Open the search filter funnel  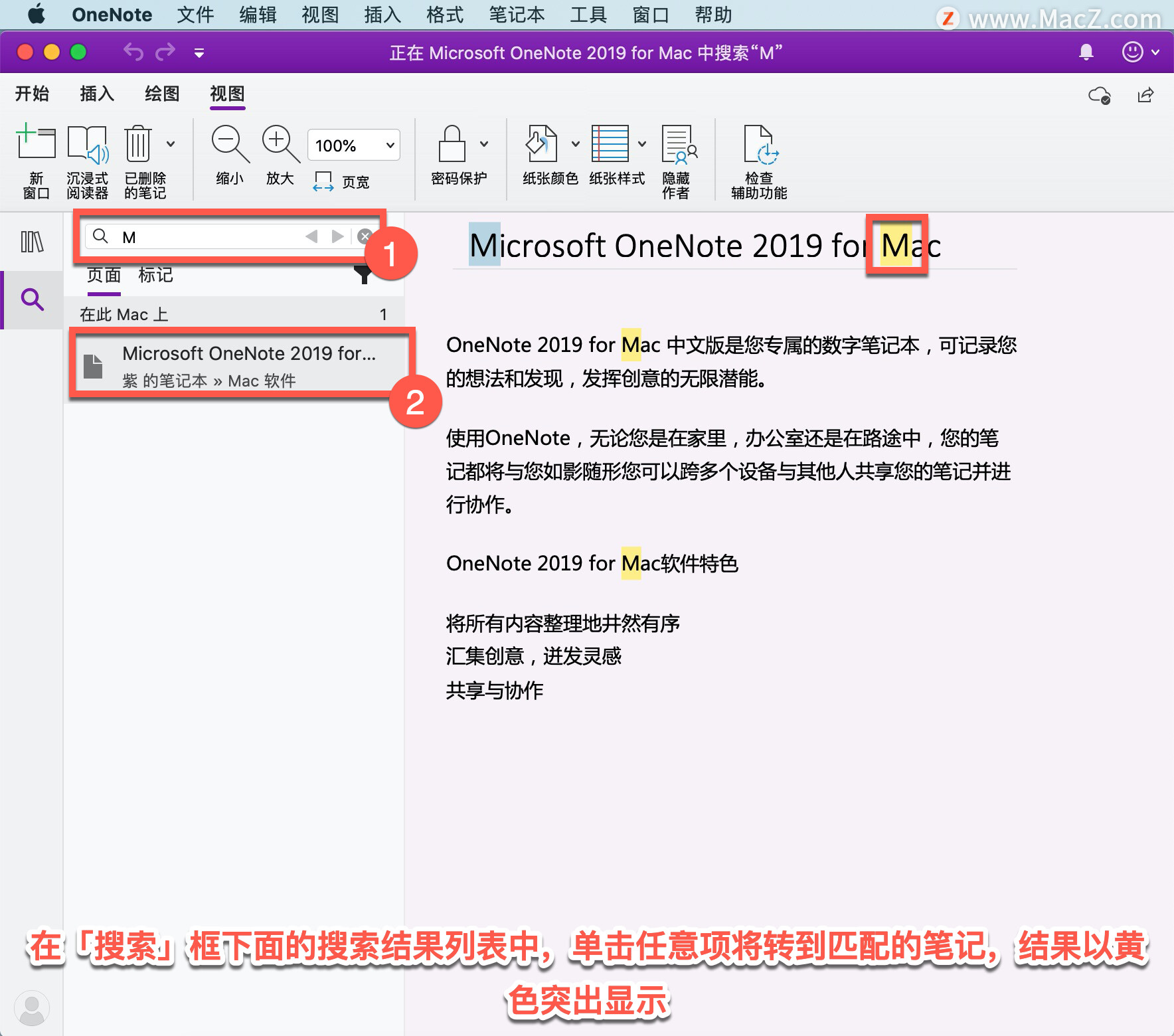click(363, 274)
